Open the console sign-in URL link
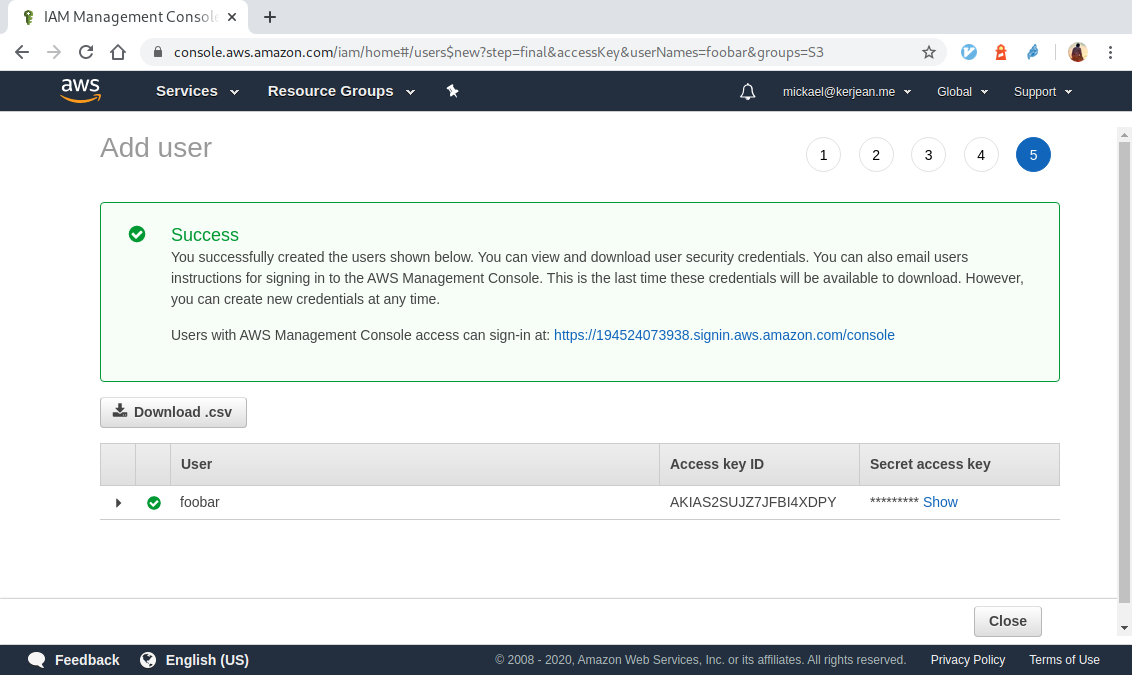This screenshot has height=675, width=1132. pyautogui.click(x=724, y=335)
